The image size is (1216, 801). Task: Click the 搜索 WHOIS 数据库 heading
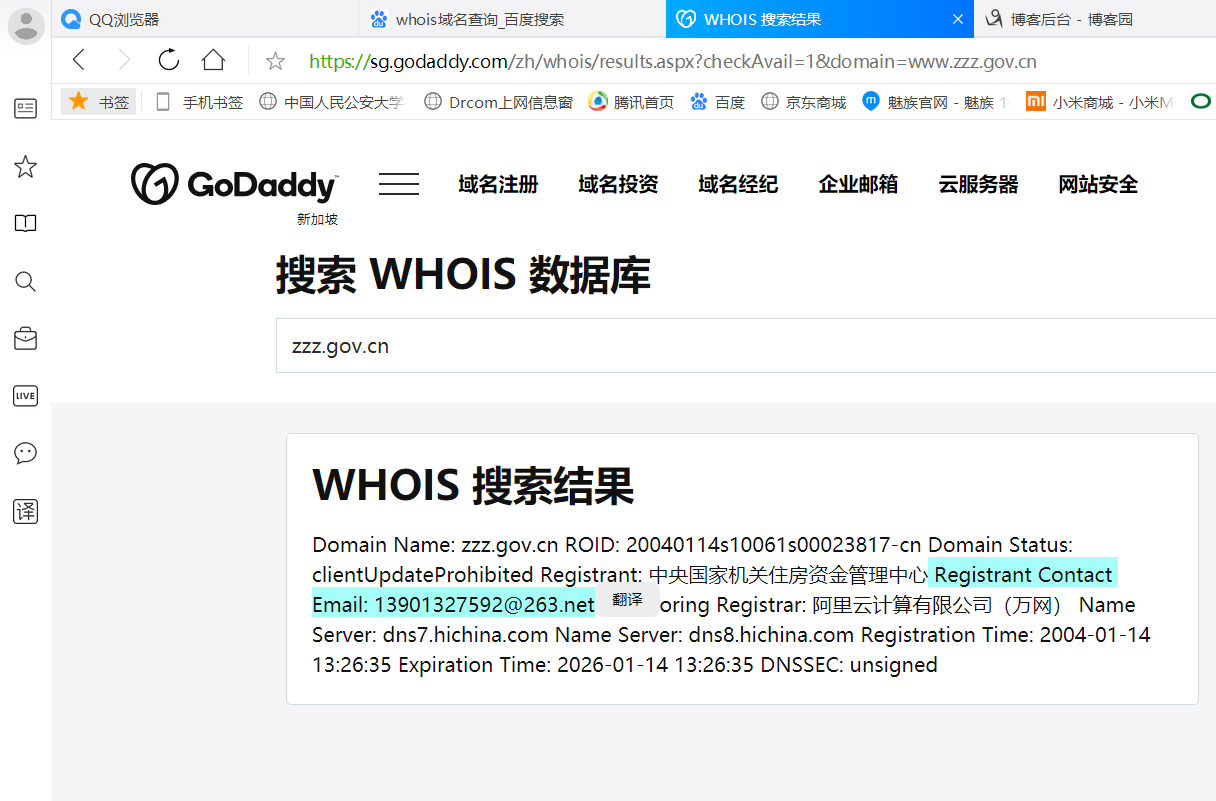point(463,275)
